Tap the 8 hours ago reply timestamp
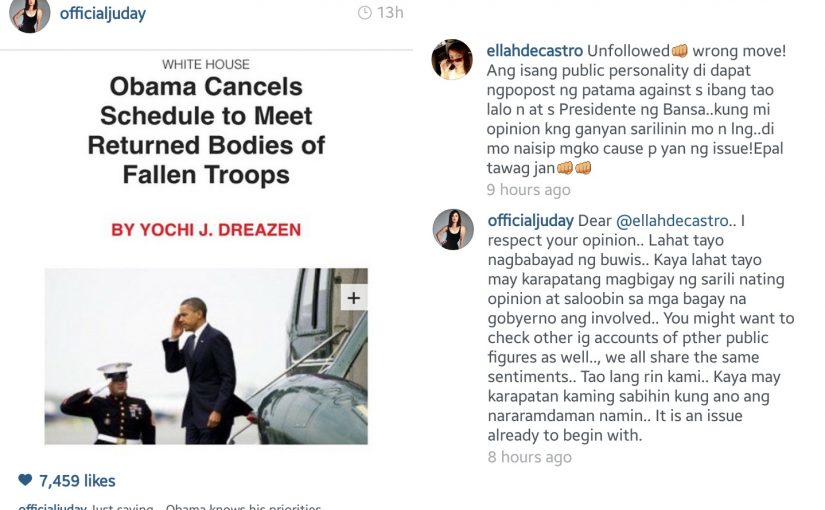Viewport: 825px width, 510px height. [x=529, y=457]
